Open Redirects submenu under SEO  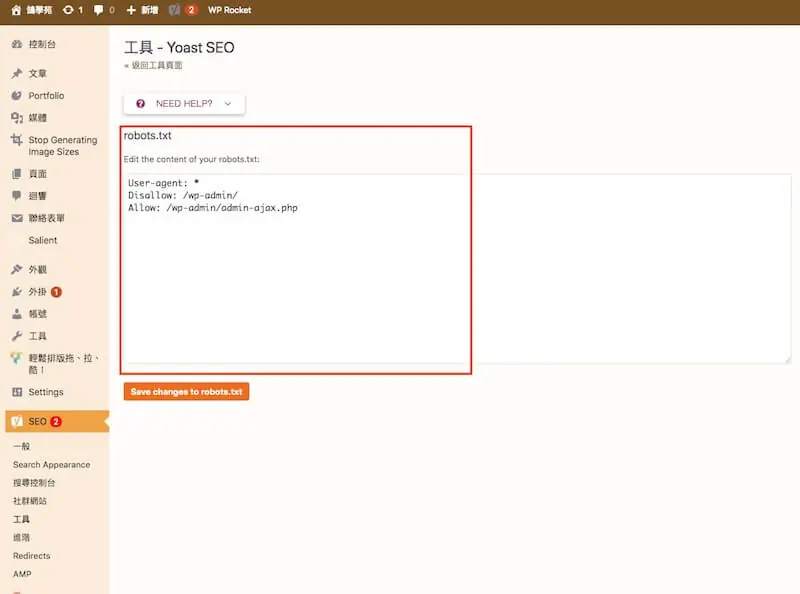click(x=32, y=556)
